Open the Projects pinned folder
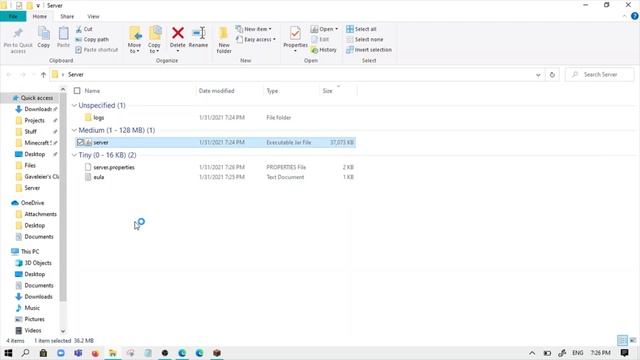Viewport: 640px width, 360px height. (x=34, y=120)
